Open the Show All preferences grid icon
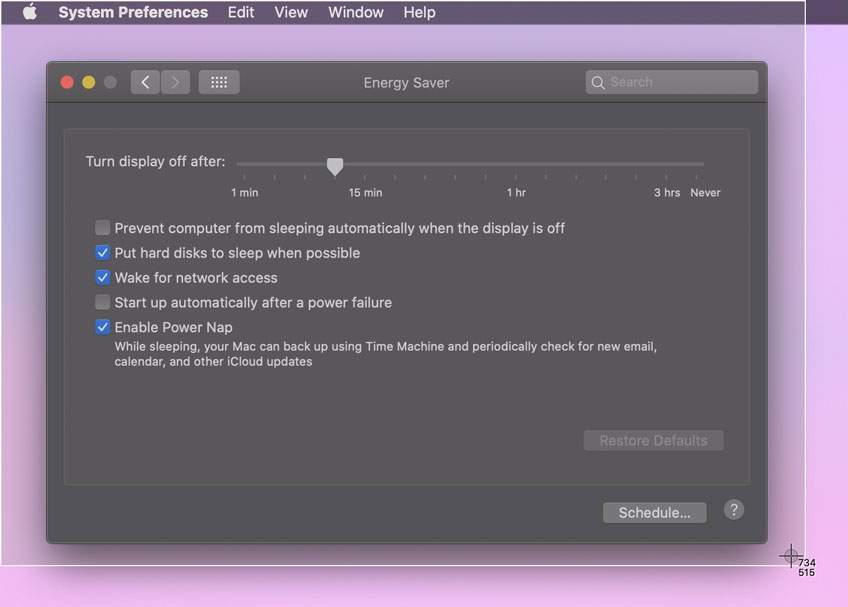Image resolution: width=848 pixels, height=607 pixels. [x=218, y=82]
